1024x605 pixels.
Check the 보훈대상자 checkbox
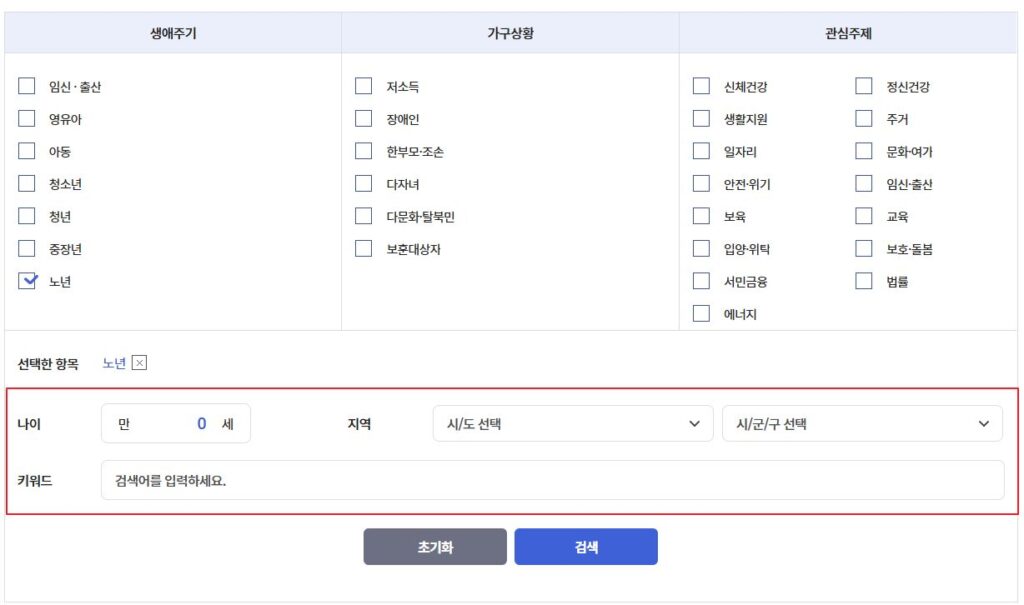point(364,249)
